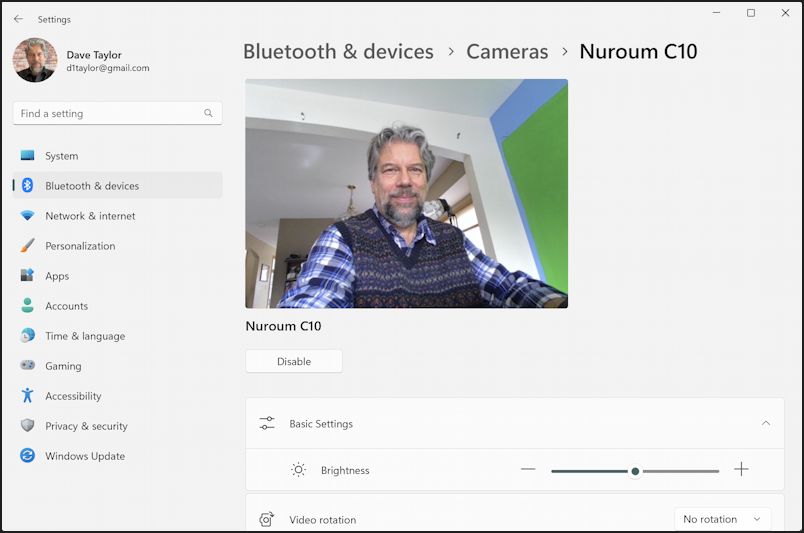Image resolution: width=804 pixels, height=533 pixels.
Task: Click the Video rotation label text
Action: click(x=323, y=520)
